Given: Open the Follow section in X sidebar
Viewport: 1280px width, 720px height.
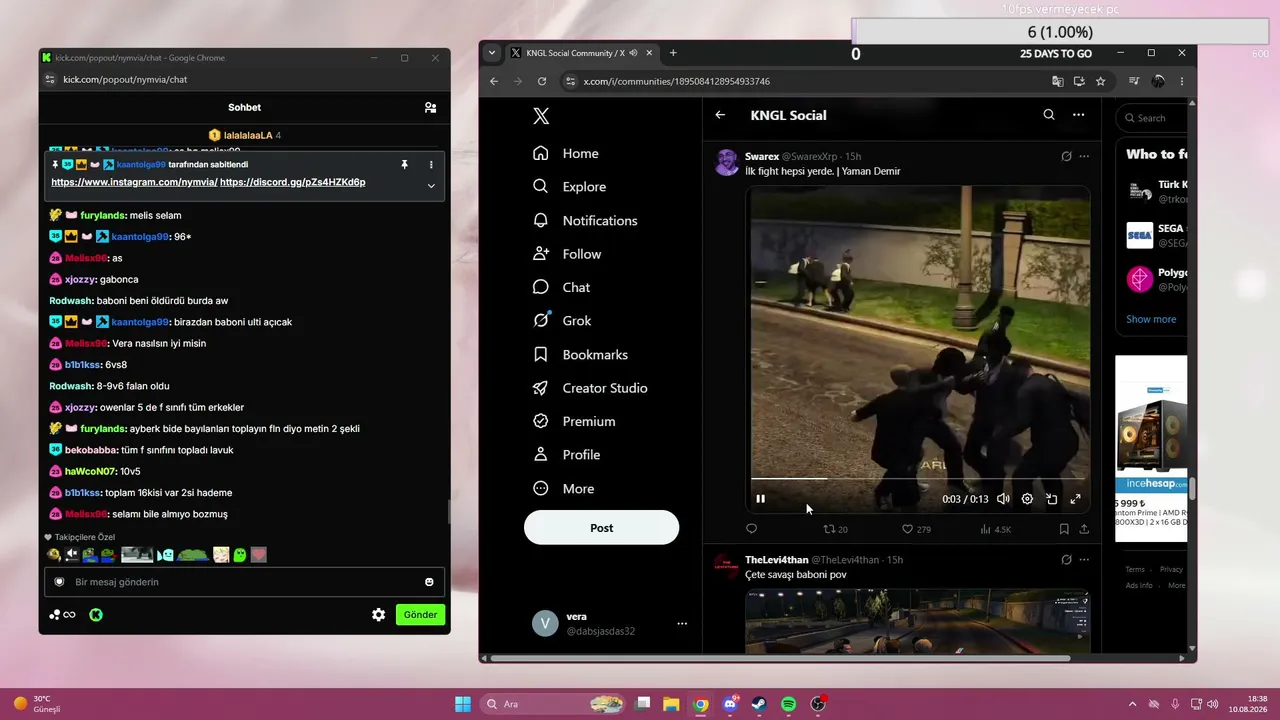Looking at the screenshot, I should 567,254.
